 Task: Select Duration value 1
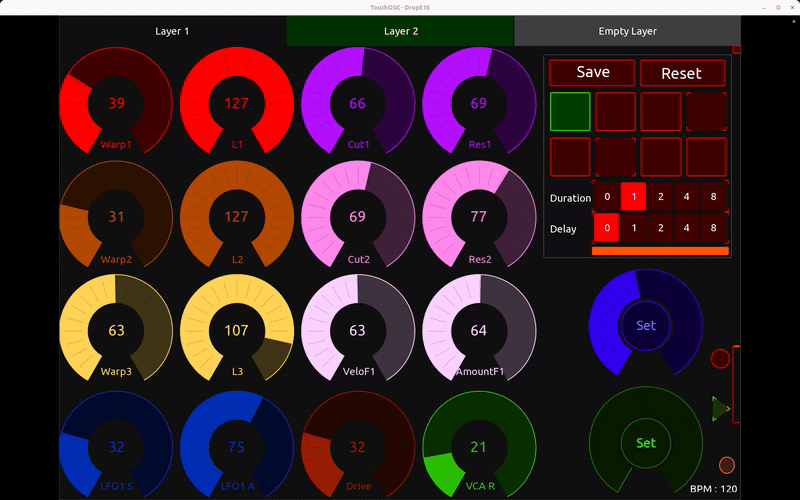coord(634,196)
